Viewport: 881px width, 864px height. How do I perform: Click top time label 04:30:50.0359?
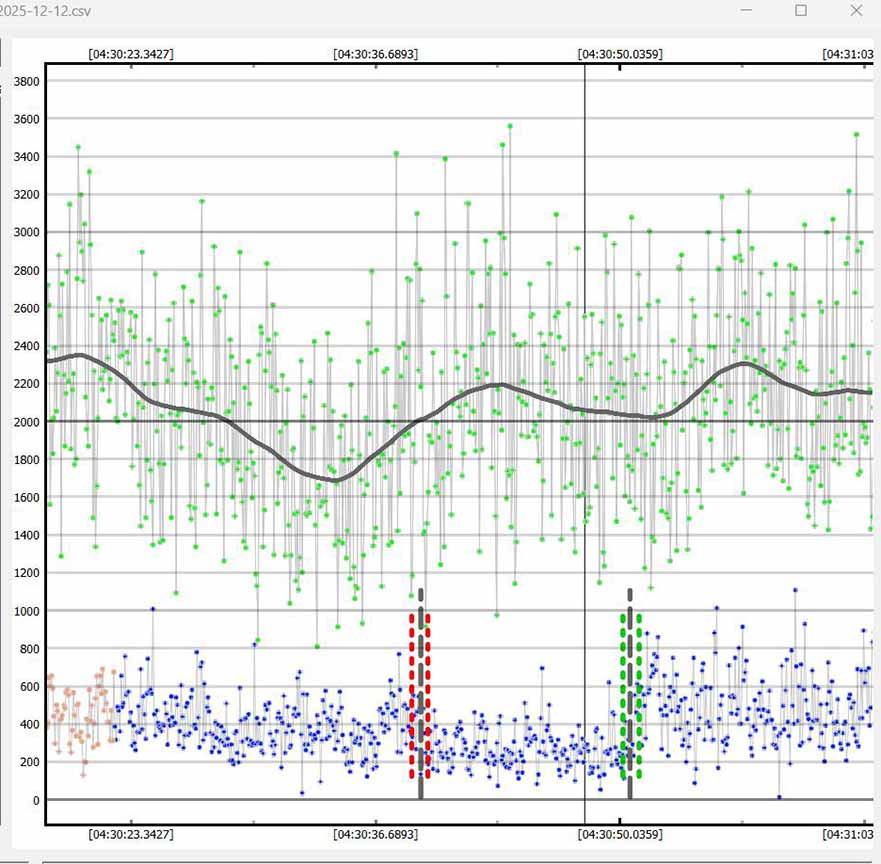pyautogui.click(x=620, y=54)
